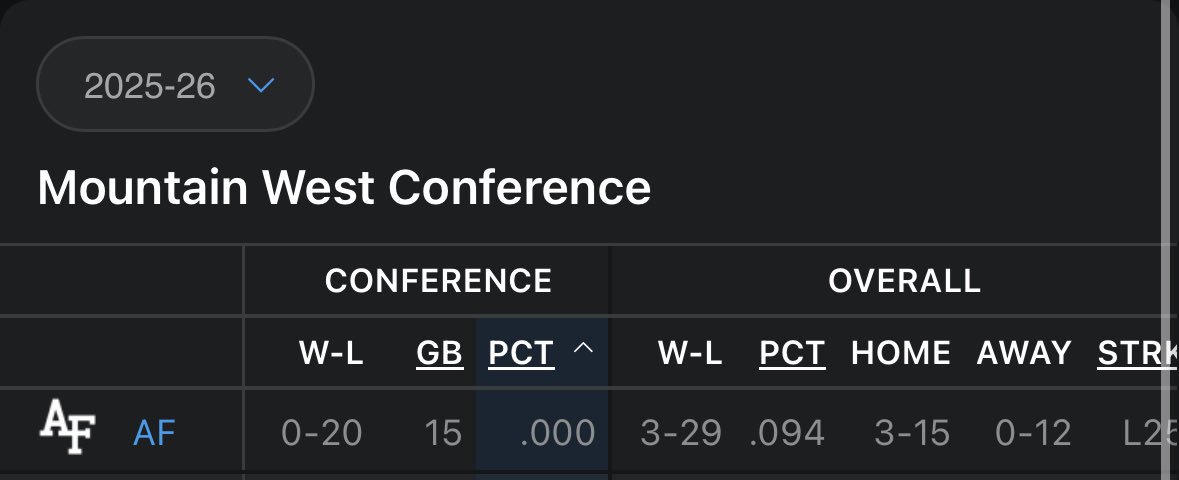The width and height of the screenshot is (1179, 480).
Task: Click the blue chevron in the season selector
Action: coord(261,85)
